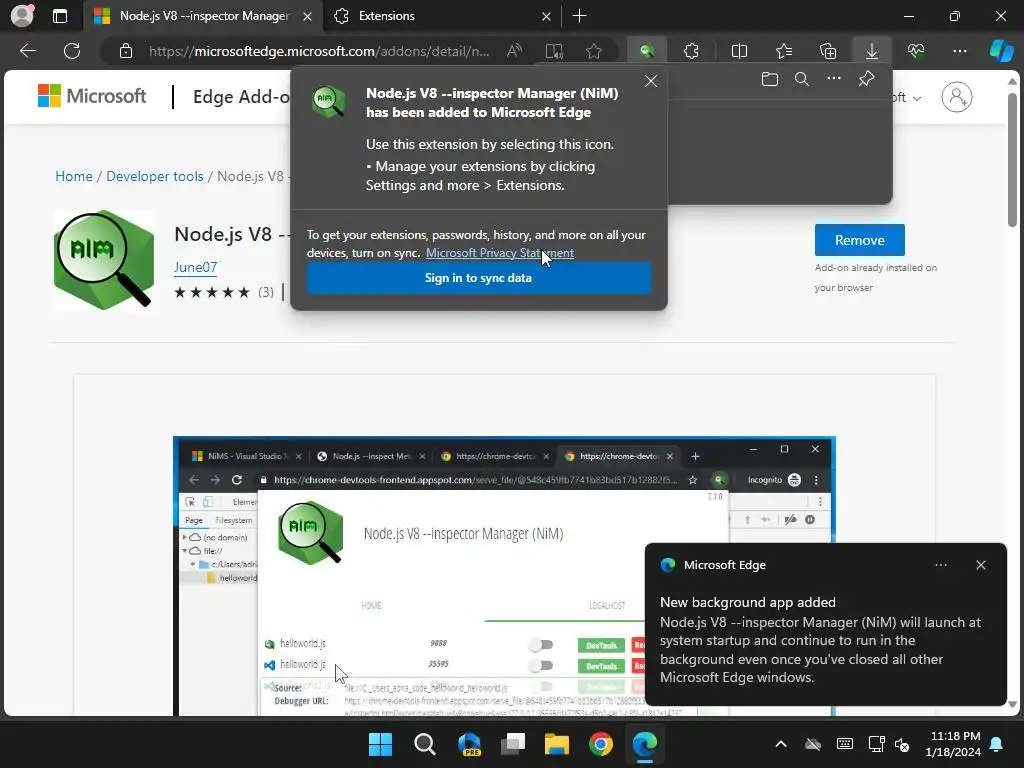
Task: Open notification options ellipsis
Action: coord(940,565)
